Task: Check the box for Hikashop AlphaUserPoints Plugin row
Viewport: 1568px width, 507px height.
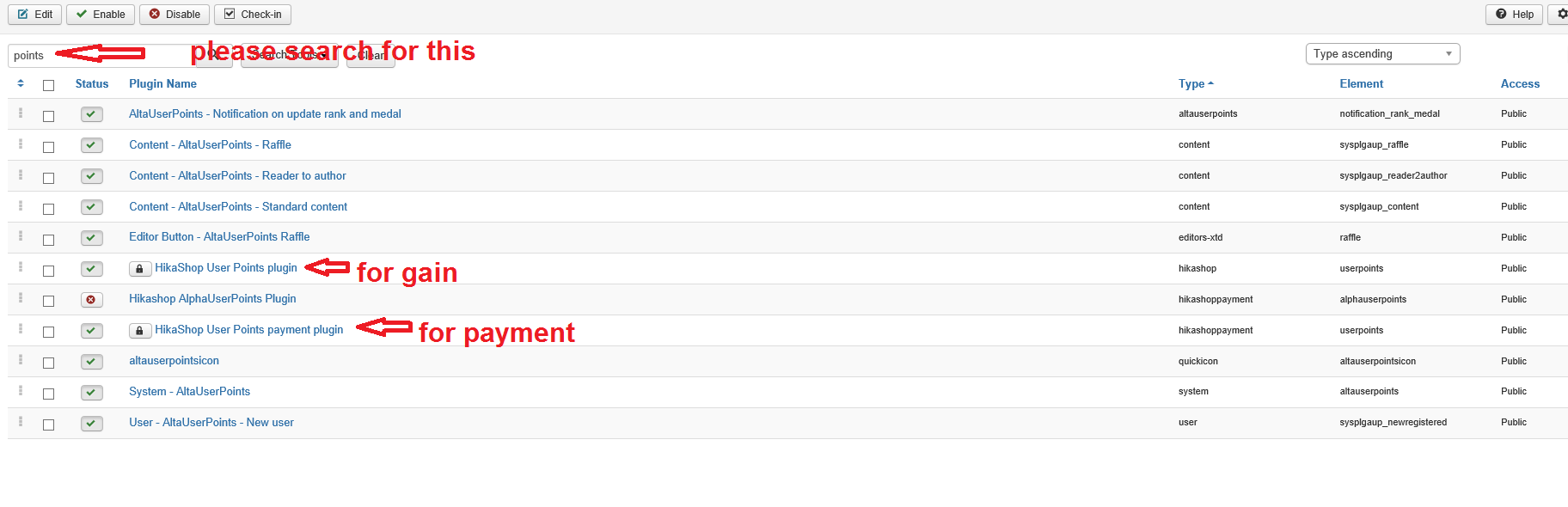Action: [48, 301]
